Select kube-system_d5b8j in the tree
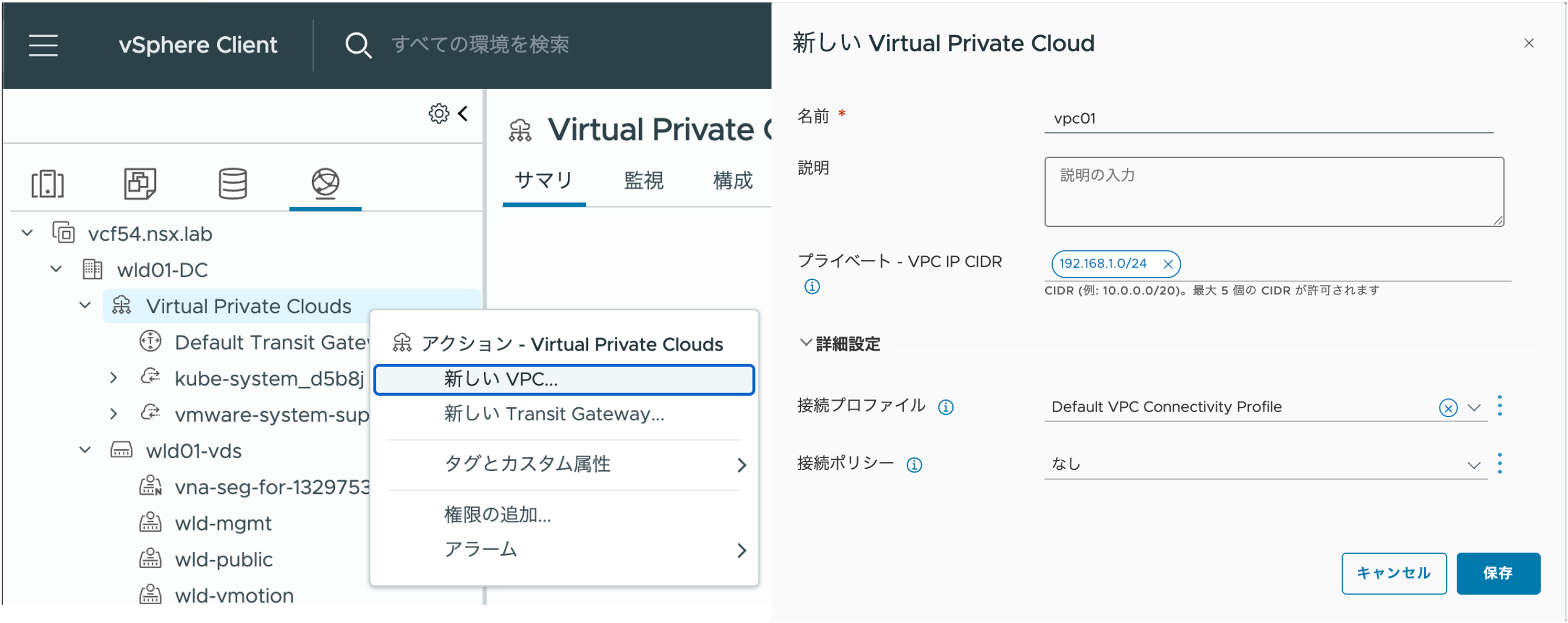 (x=269, y=379)
